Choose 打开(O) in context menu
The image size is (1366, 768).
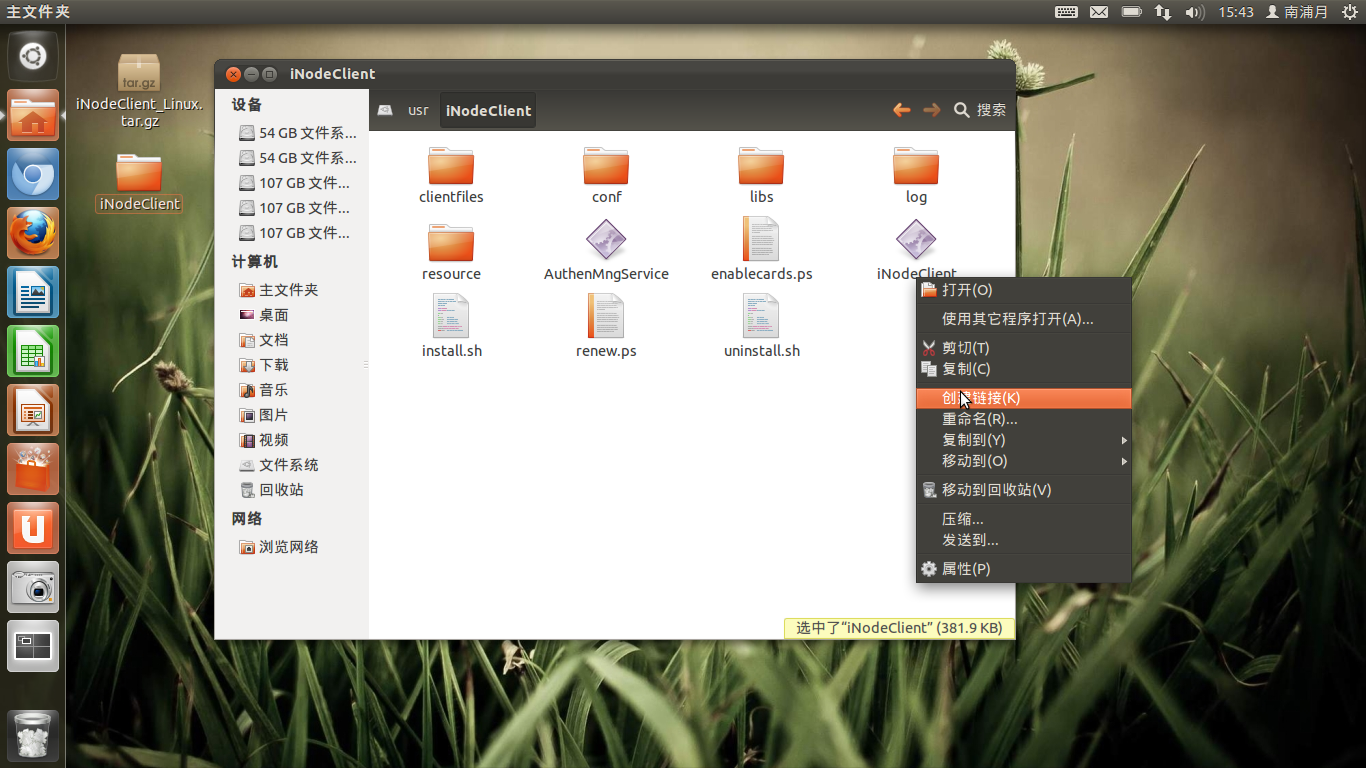1024,290
